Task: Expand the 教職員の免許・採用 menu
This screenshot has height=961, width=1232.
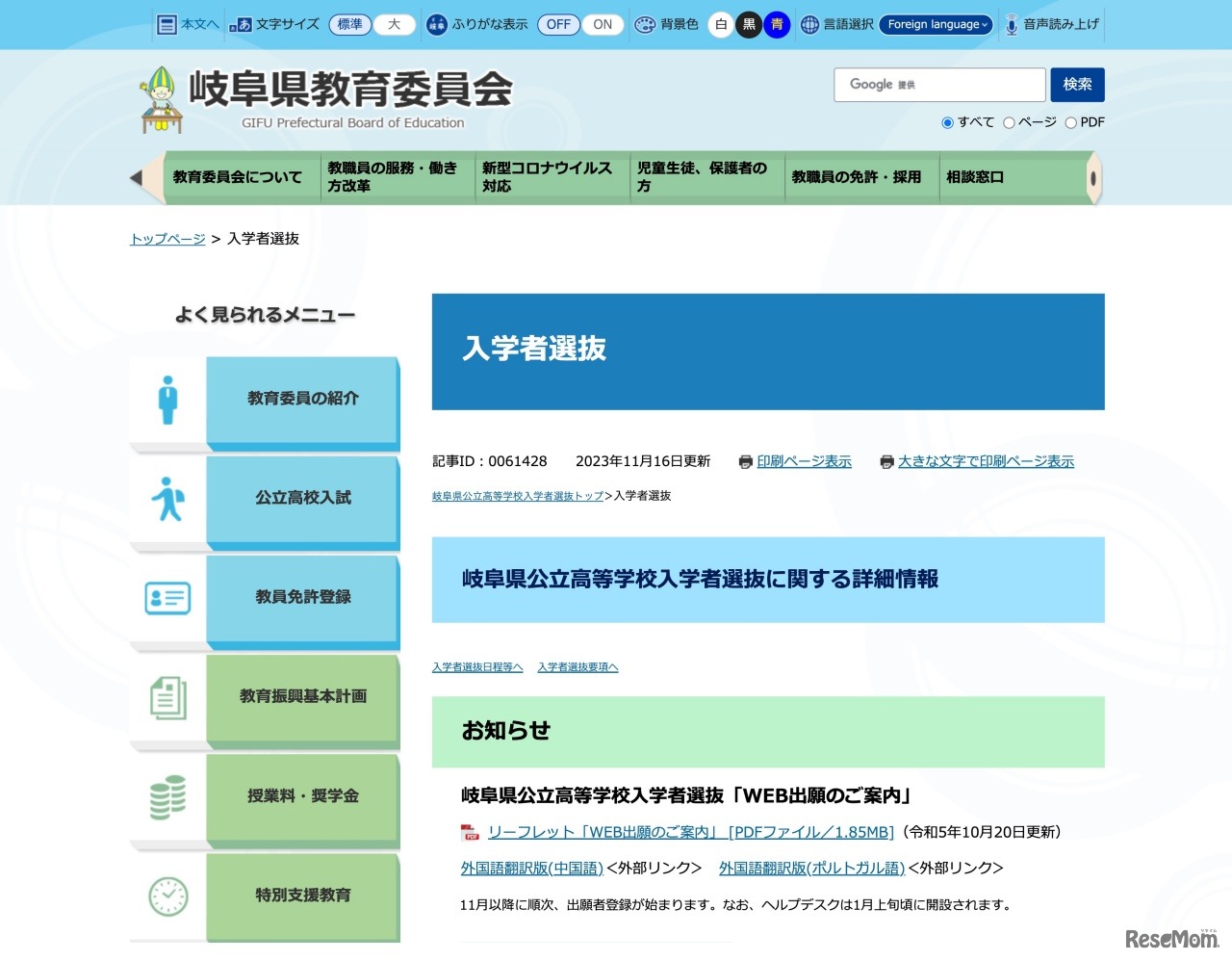Action: coord(857,177)
